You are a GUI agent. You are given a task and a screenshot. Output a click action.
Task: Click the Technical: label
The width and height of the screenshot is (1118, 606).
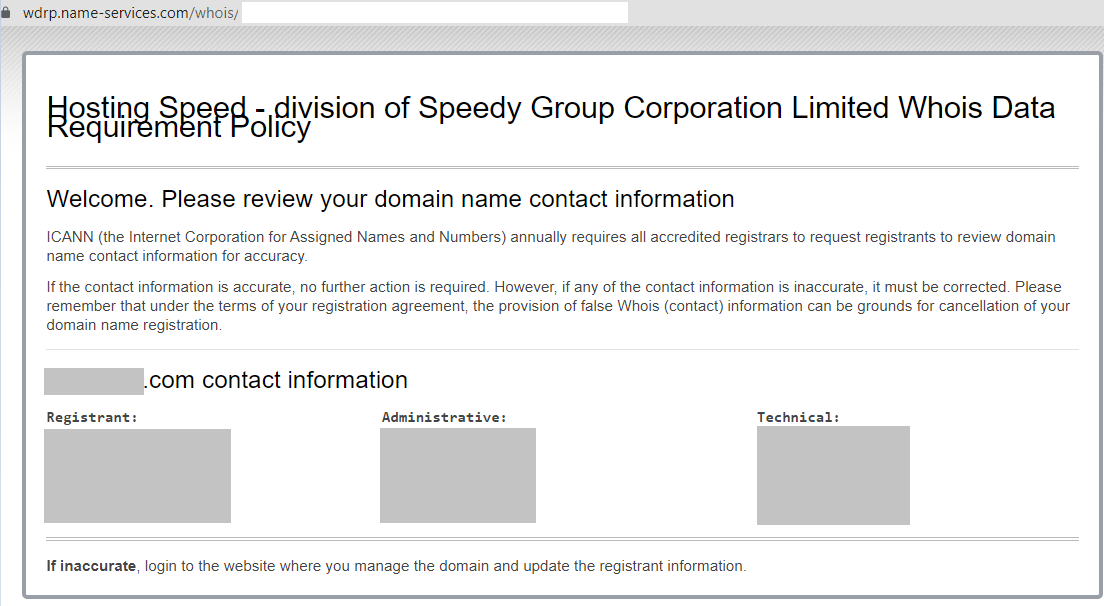(x=798, y=417)
